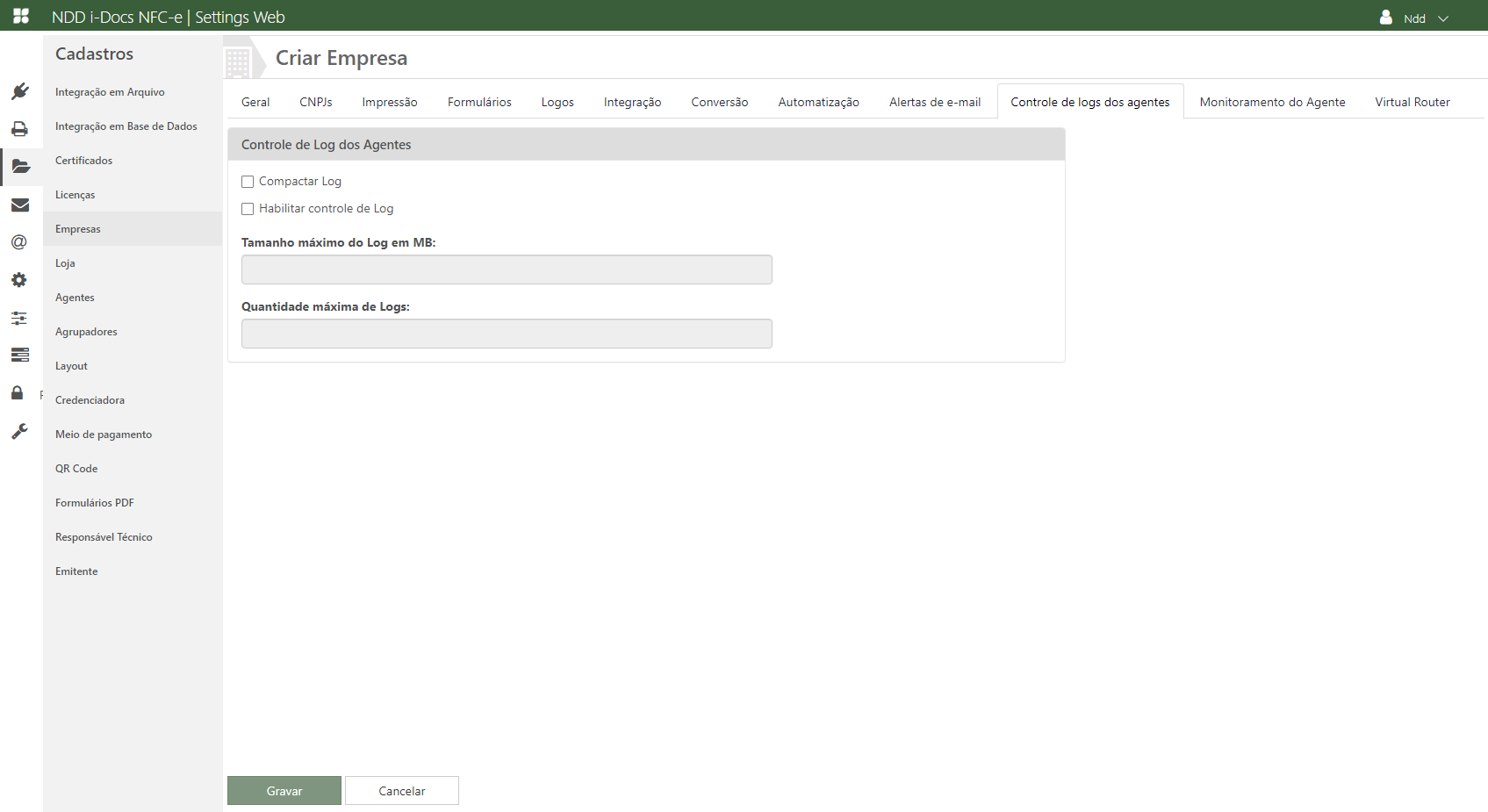The image size is (1488, 812).
Task: Click the at-sign sidebar icon
Action: coord(19,242)
